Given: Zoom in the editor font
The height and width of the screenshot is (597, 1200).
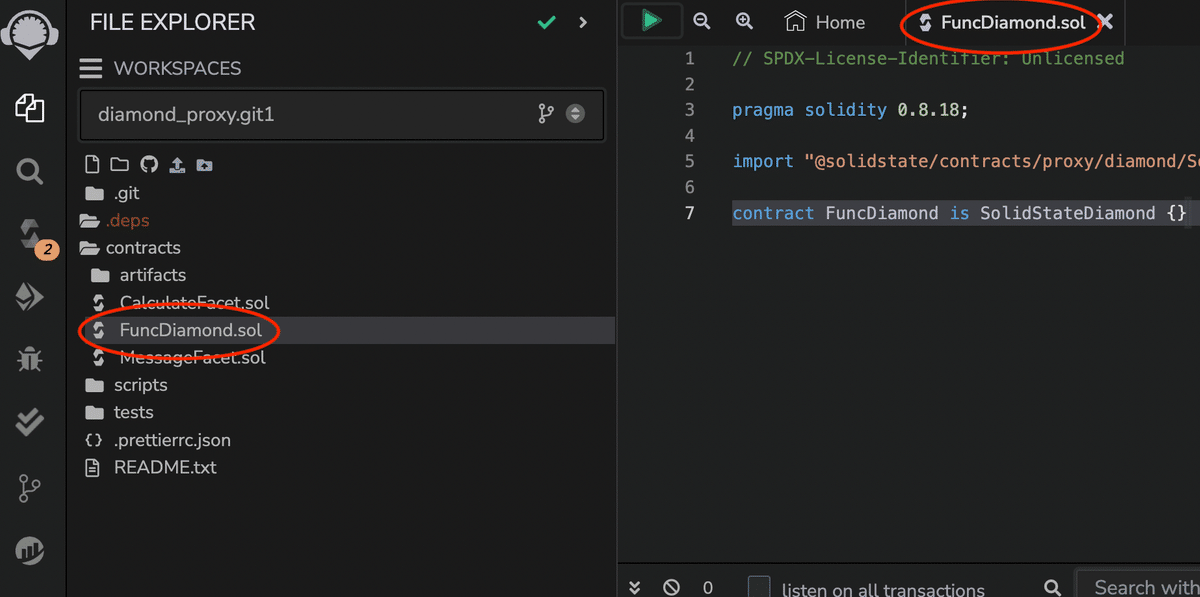Looking at the screenshot, I should (x=744, y=21).
